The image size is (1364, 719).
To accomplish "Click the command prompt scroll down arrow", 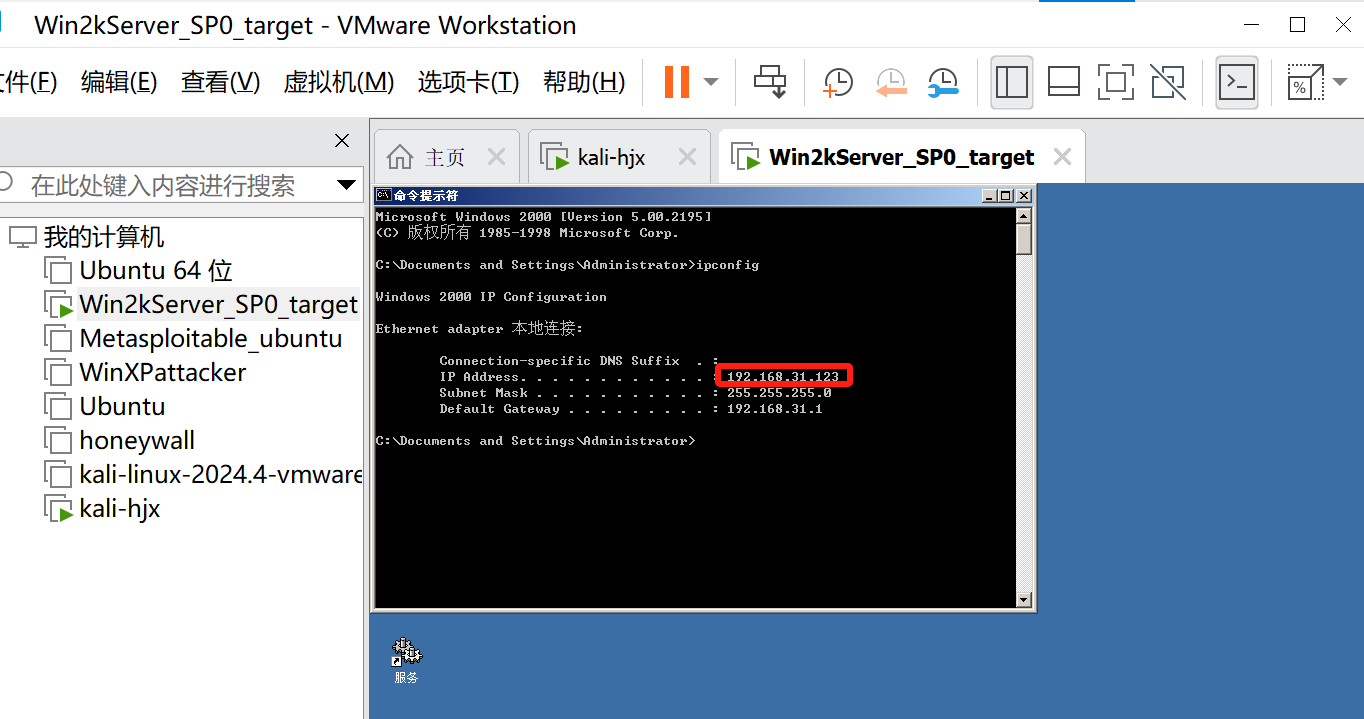I will pos(1023,599).
